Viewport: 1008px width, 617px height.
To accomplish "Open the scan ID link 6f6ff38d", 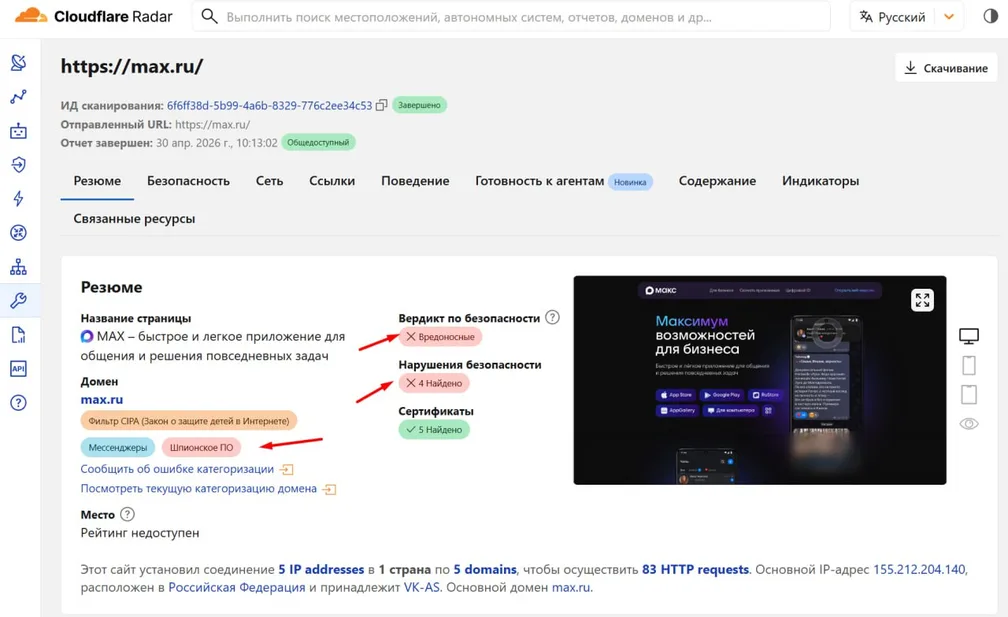I will (269, 105).
